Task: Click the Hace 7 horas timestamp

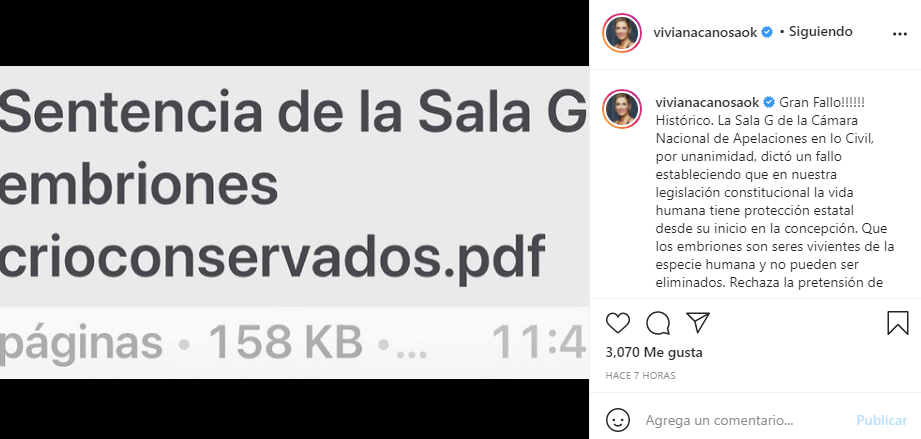Action: (x=640, y=376)
